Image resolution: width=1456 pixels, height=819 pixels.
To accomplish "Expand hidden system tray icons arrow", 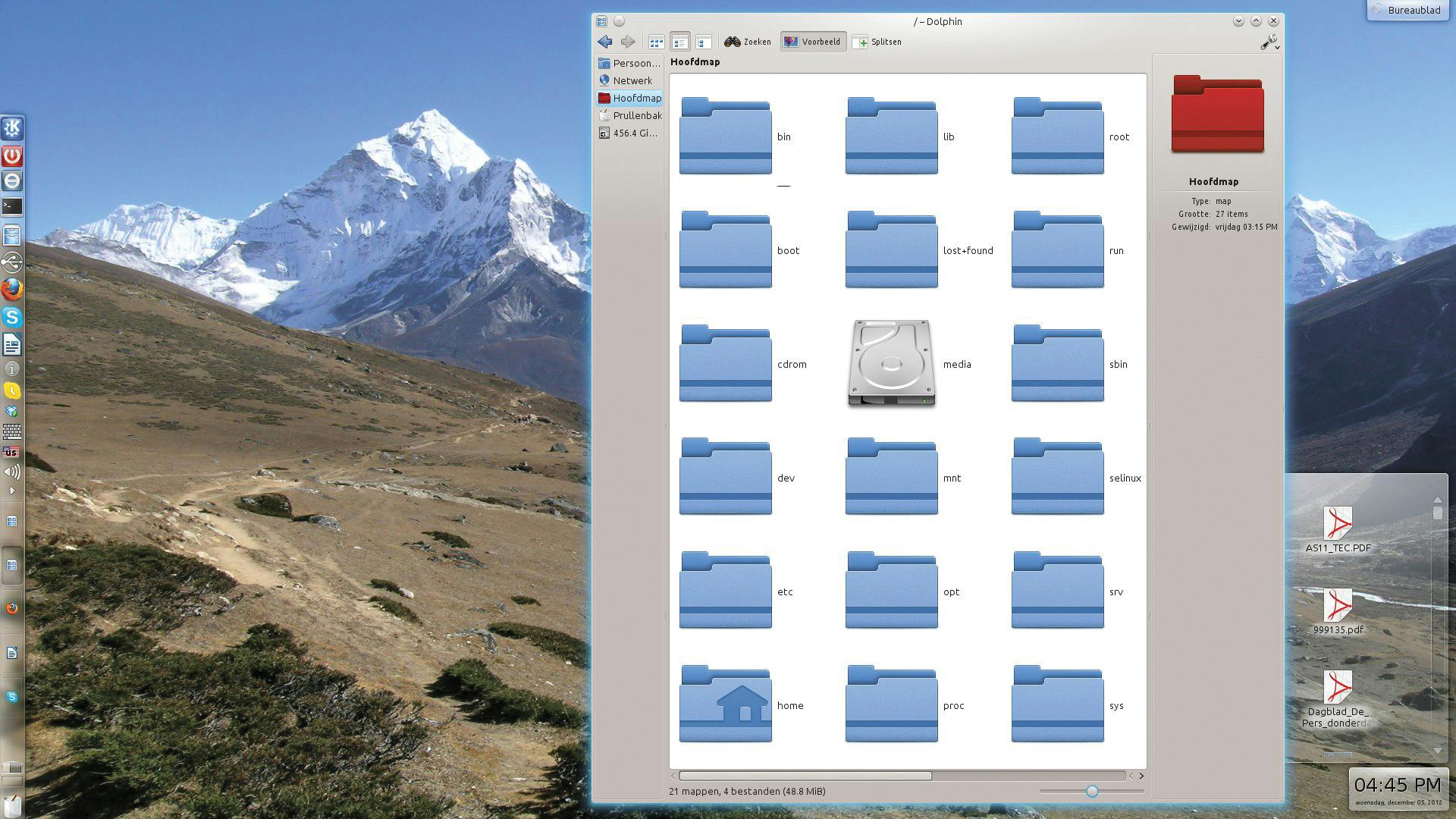I will [11, 491].
